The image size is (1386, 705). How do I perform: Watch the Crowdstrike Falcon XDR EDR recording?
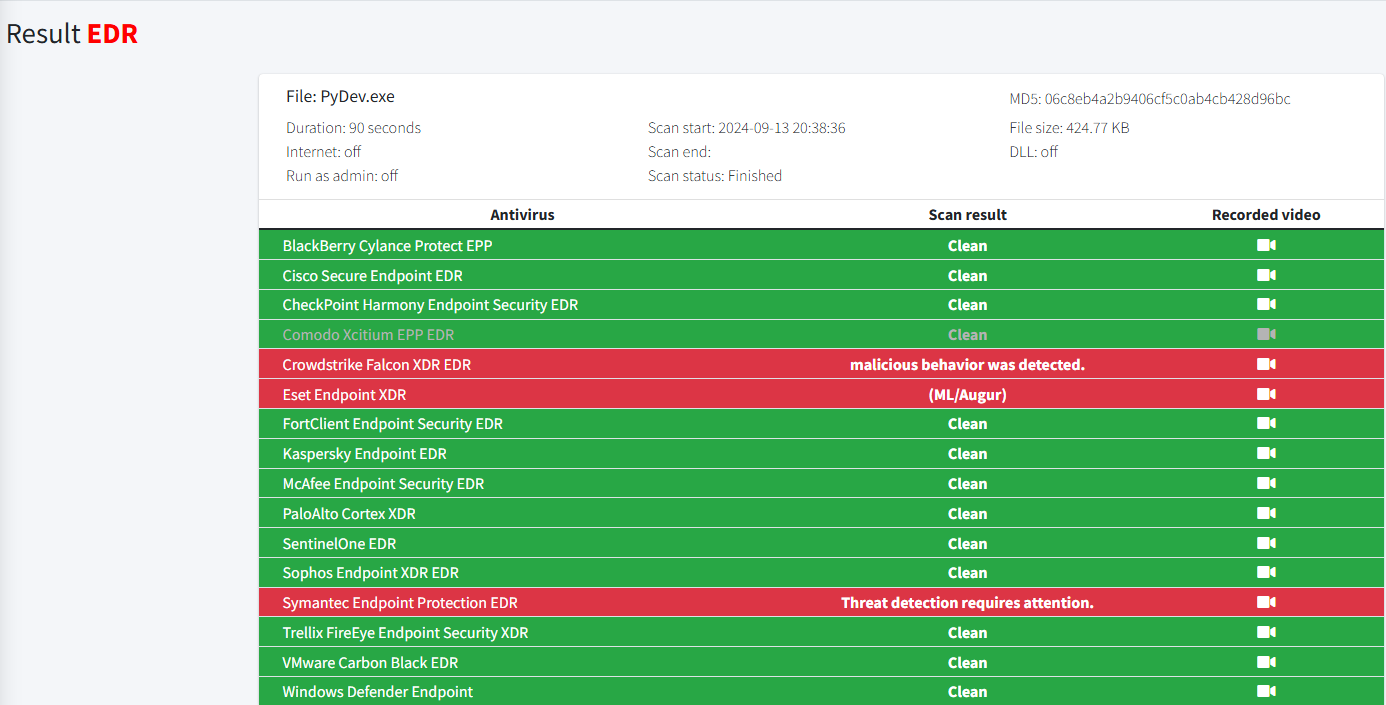coord(1266,364)
